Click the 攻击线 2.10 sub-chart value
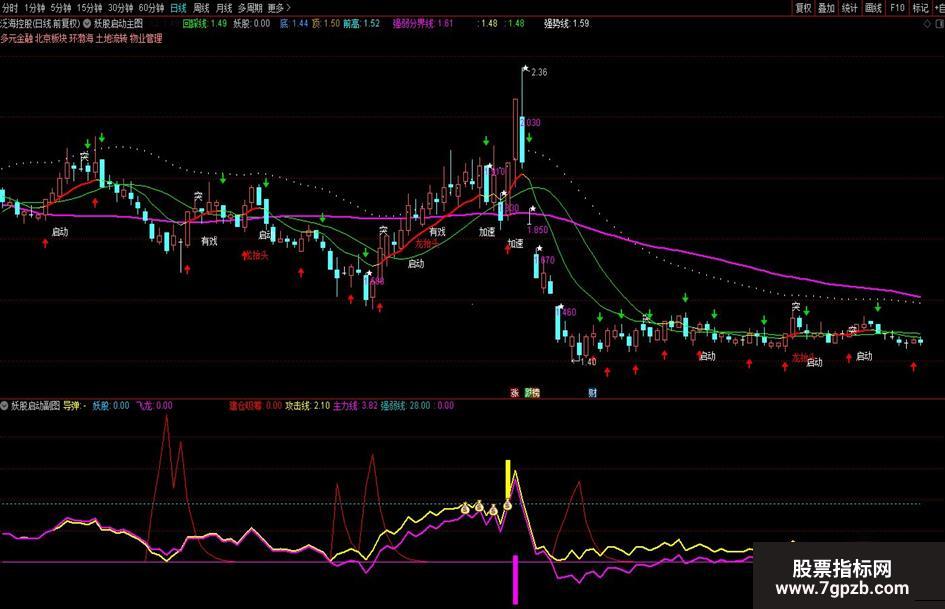945x609 pixels. tap(307, 406)
